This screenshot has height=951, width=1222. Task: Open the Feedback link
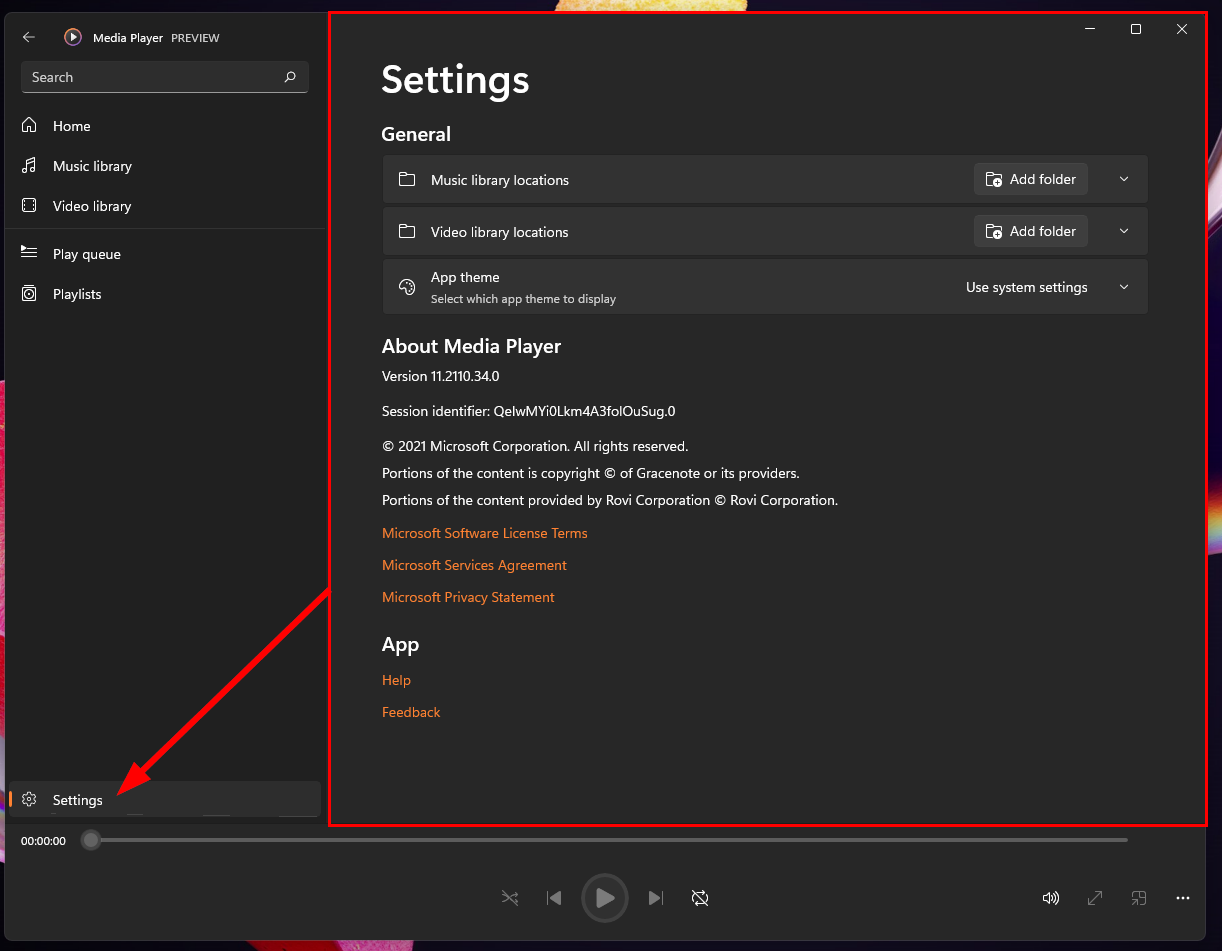[411, 712]
